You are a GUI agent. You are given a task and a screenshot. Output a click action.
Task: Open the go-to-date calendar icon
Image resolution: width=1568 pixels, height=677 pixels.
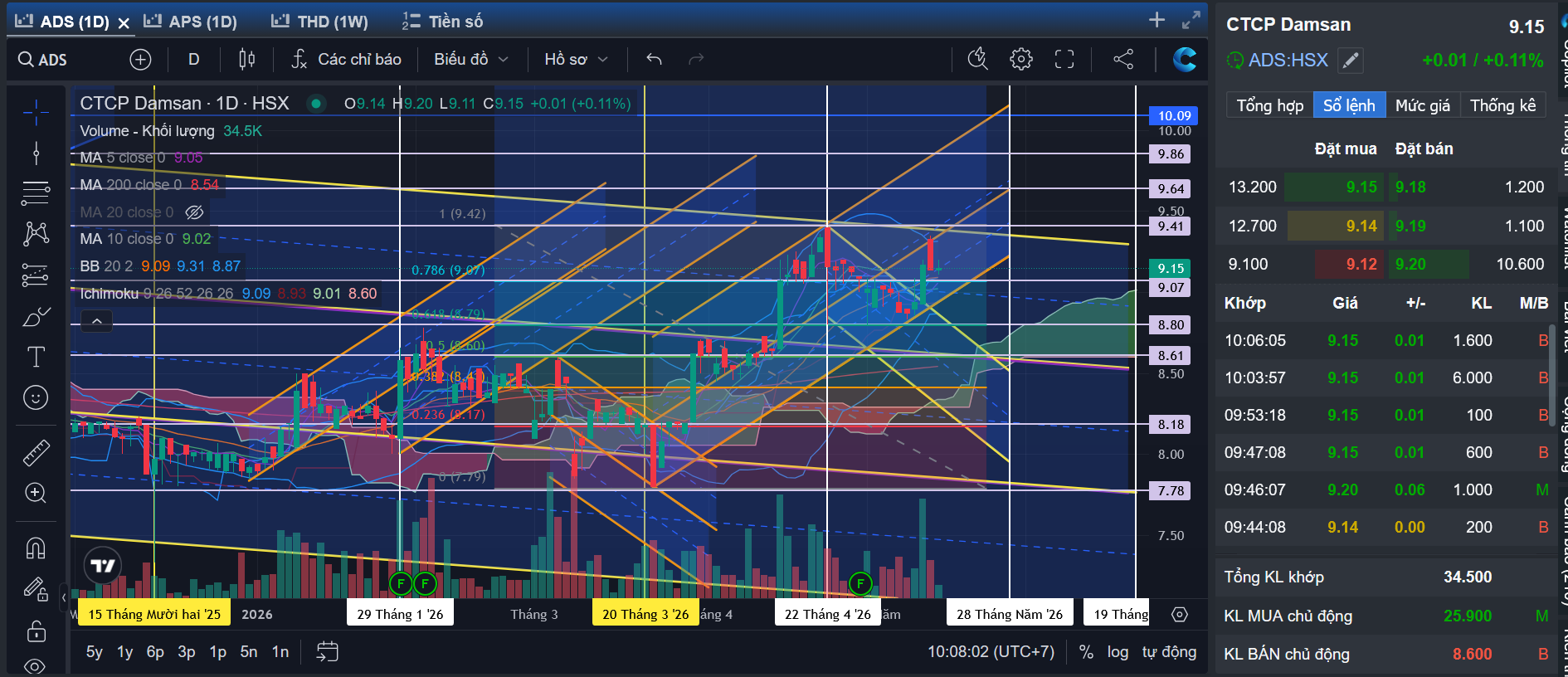[328, 652]
